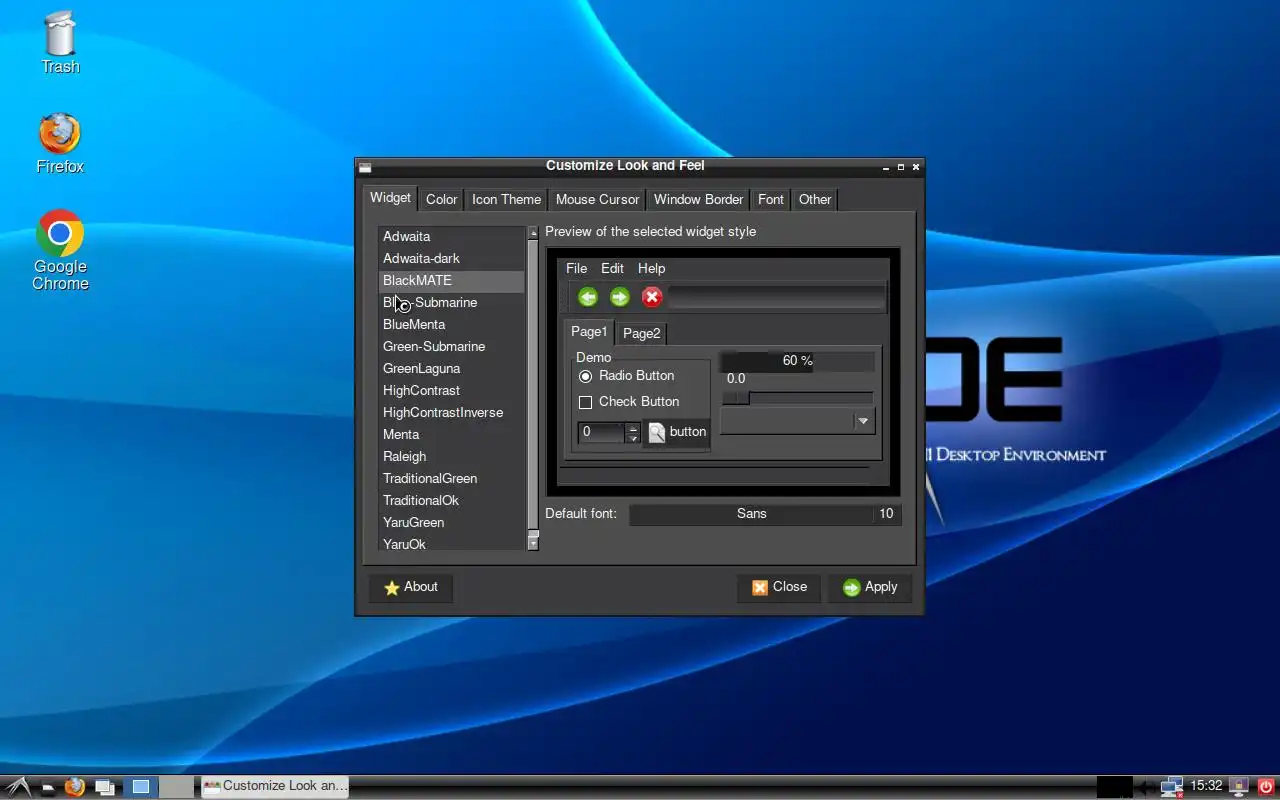This screenshot has height=800, width=1280.
Task: Click the lock screen tray icon
Action: pyautogui.click(x=1239, y=787)
